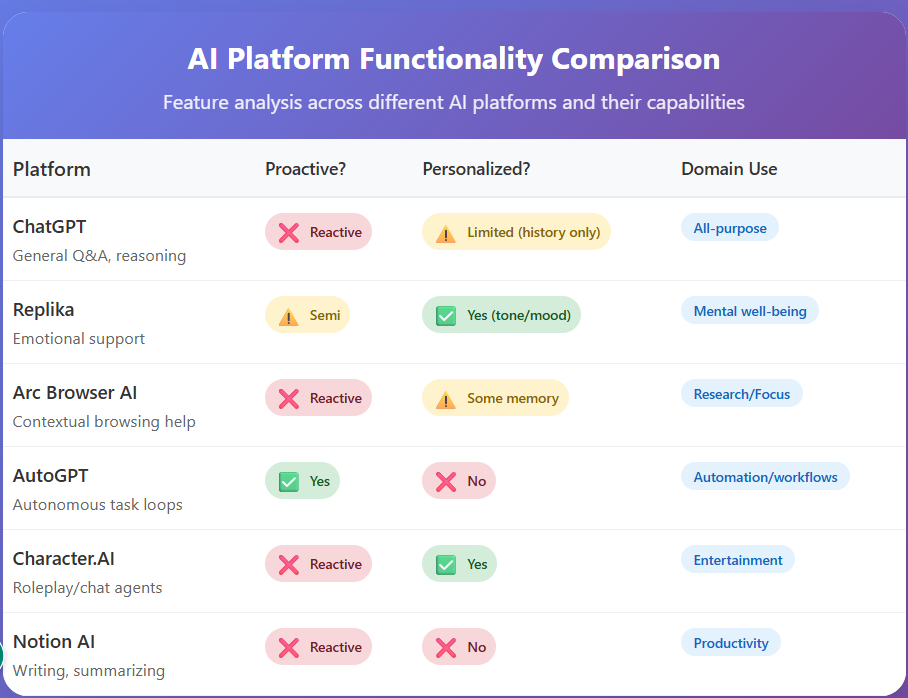Click red X icon in Notion AI Personalized cell
908x698 pixels.
click(446, 648)
